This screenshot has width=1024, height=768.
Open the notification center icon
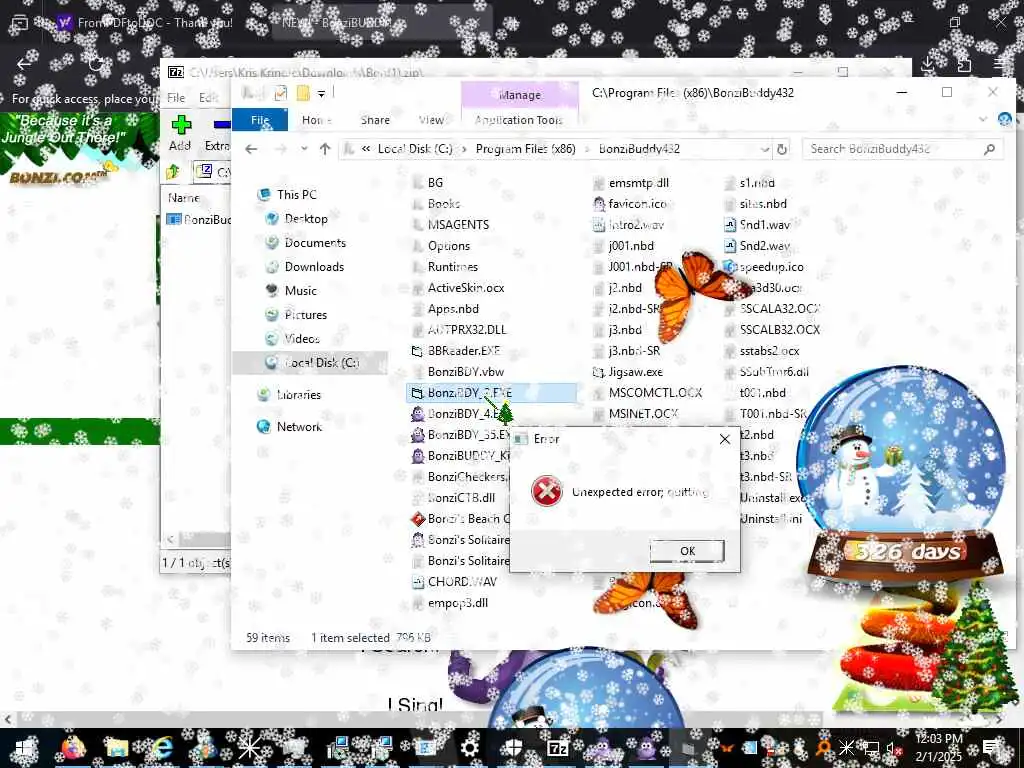pos(991,748)
